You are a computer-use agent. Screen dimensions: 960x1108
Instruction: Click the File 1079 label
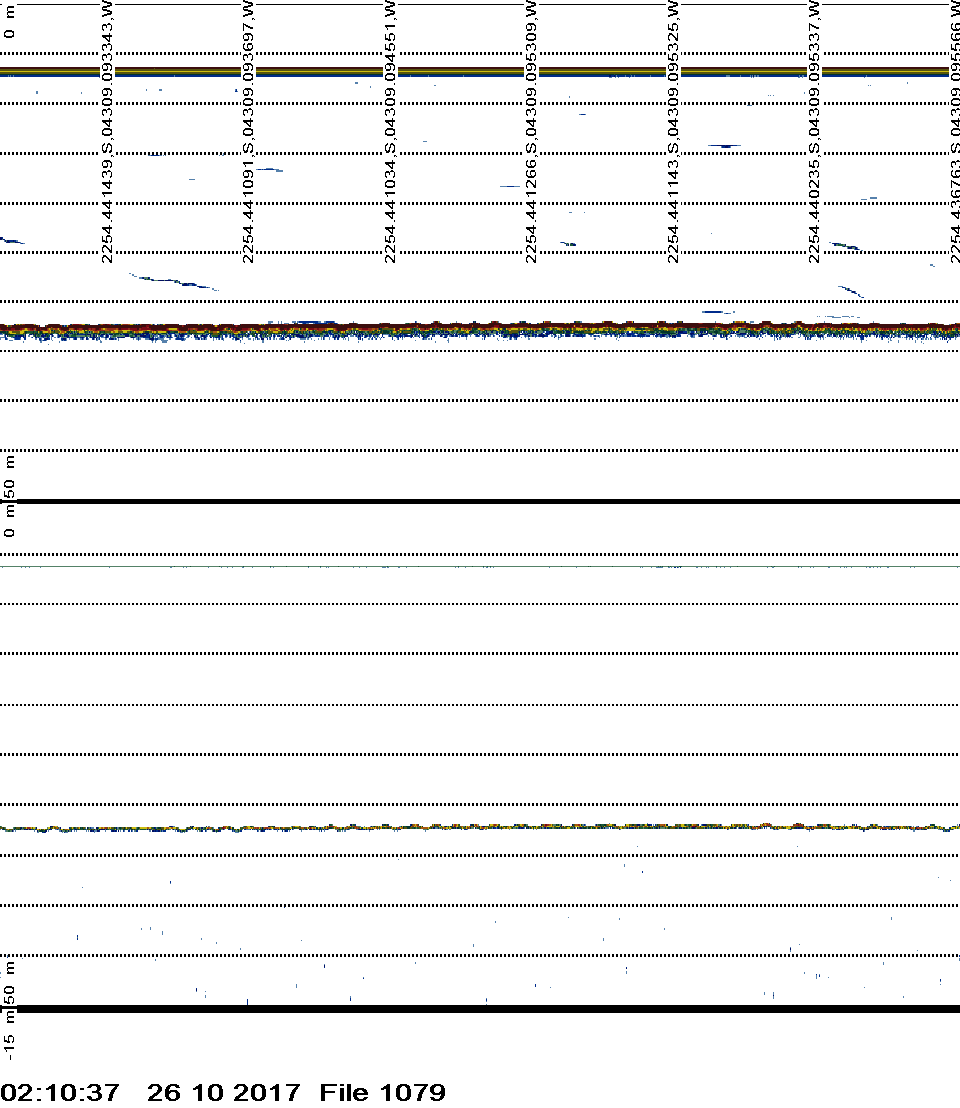click(382, 1092)
